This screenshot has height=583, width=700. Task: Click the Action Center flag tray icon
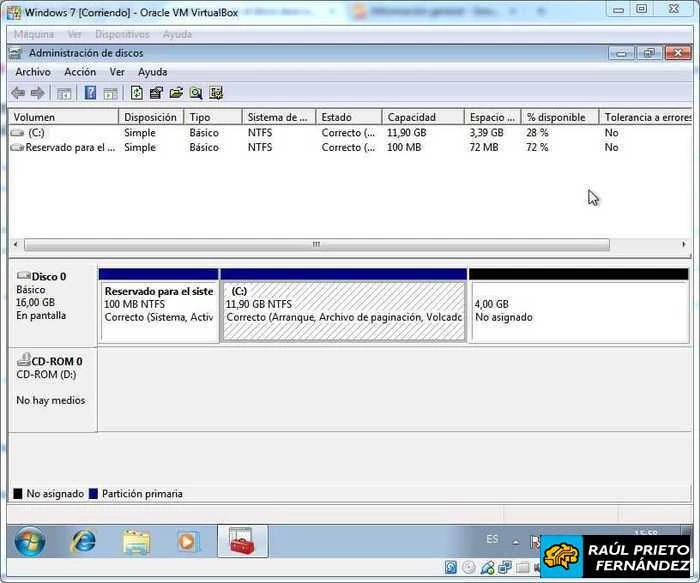(x=534, y=541)
